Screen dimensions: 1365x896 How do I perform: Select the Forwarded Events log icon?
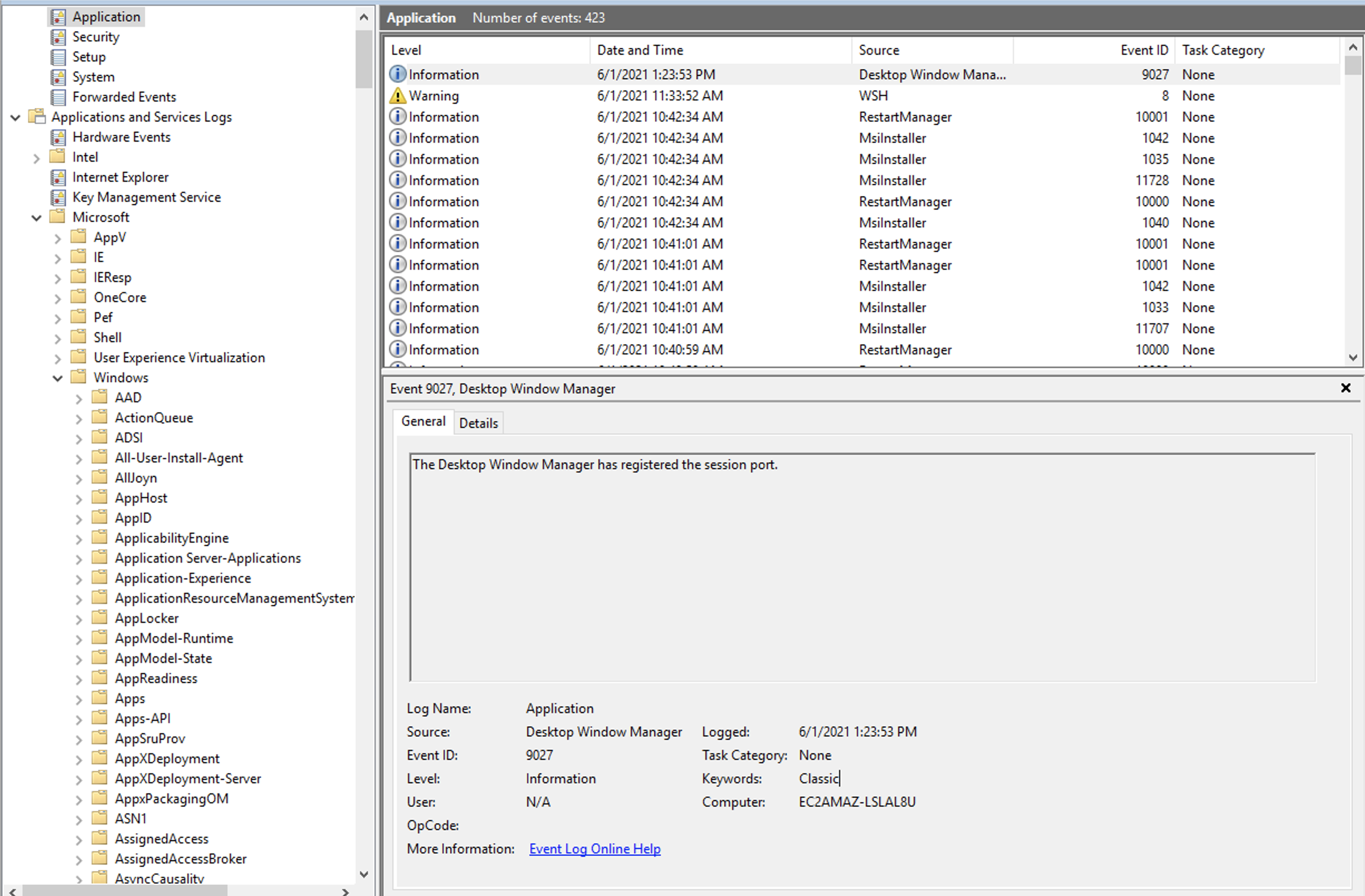58,97
